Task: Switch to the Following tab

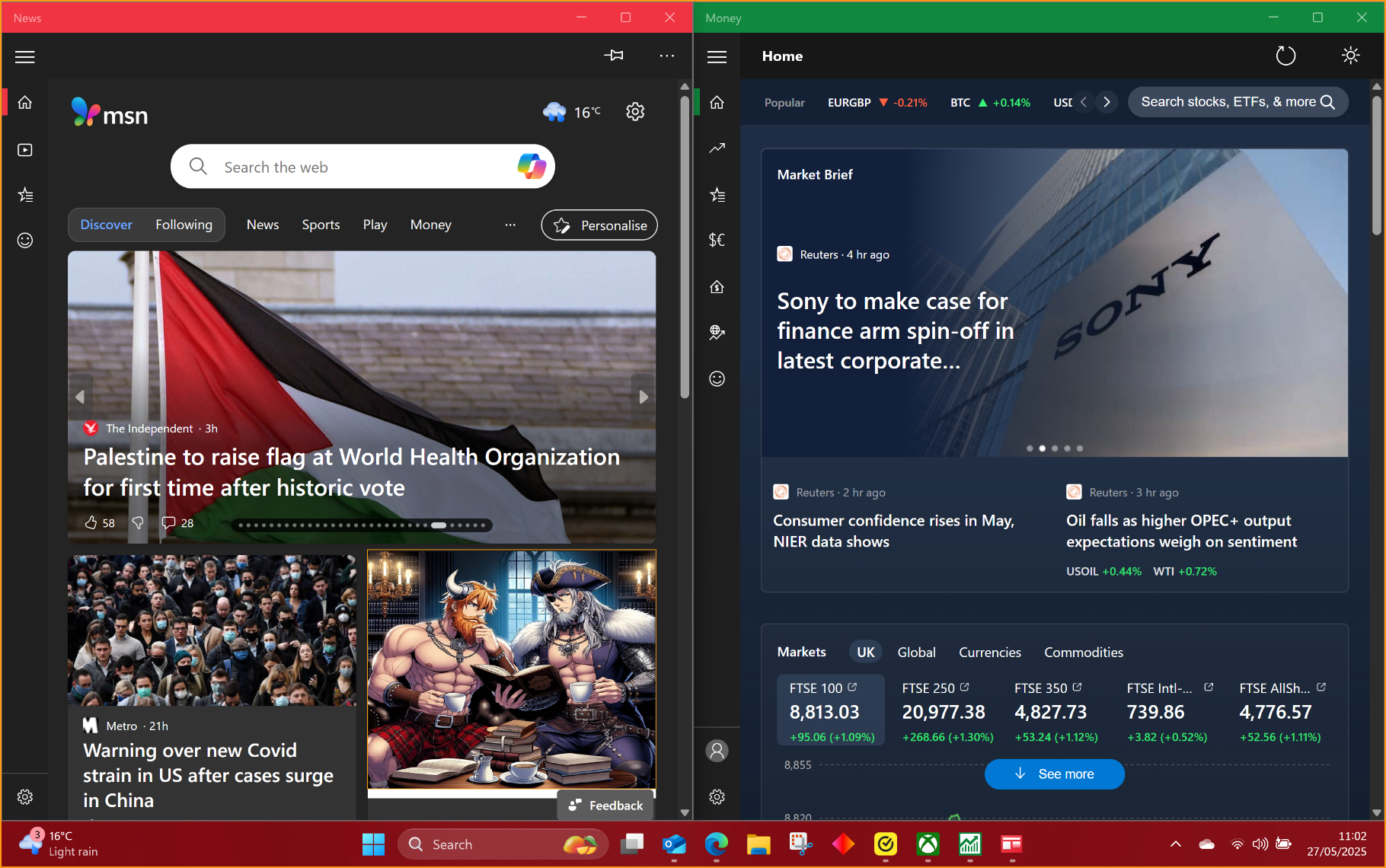Action: point(184,225)
